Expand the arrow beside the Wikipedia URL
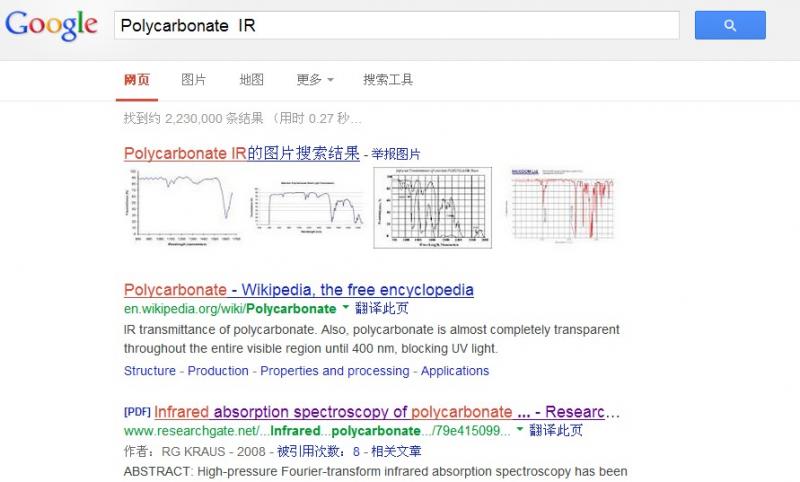Image resolution: width=800 pixels, height=482 pixels. 345,307
